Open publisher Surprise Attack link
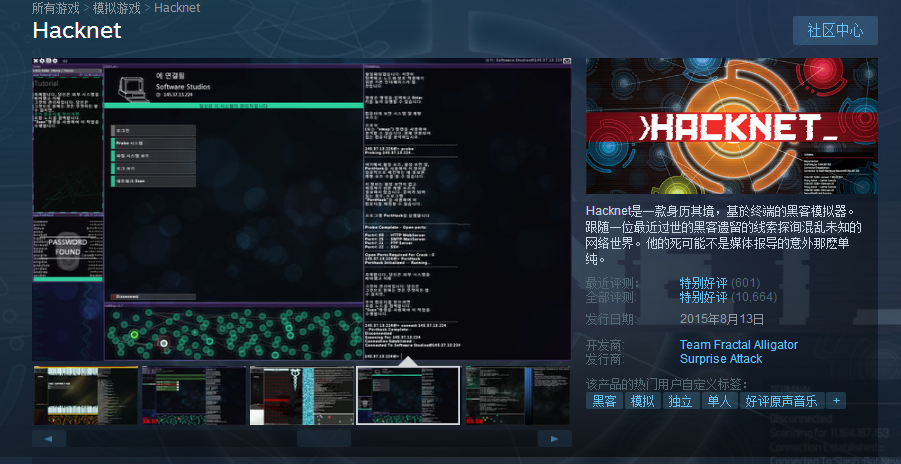901x464 pixels. (721, 359)
